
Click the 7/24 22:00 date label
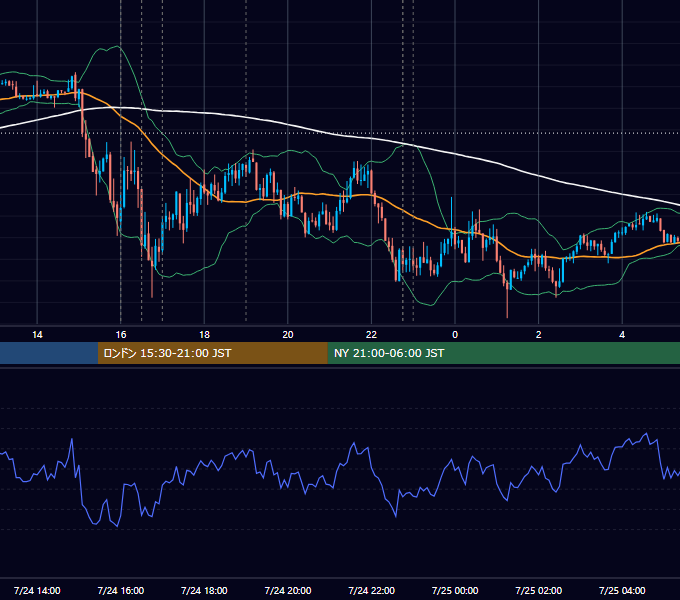coord(372,590)
